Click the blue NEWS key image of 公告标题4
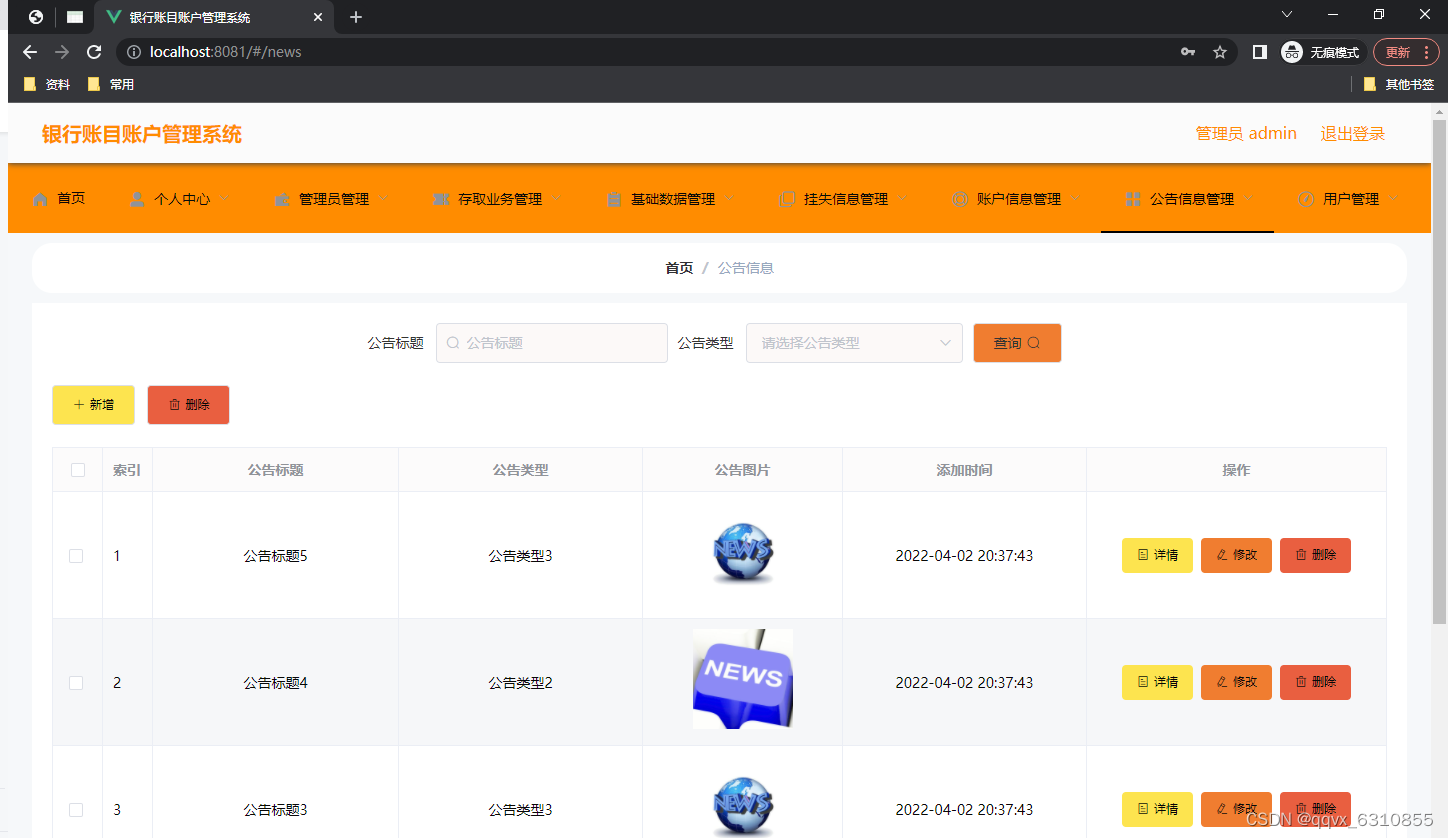 743,679
